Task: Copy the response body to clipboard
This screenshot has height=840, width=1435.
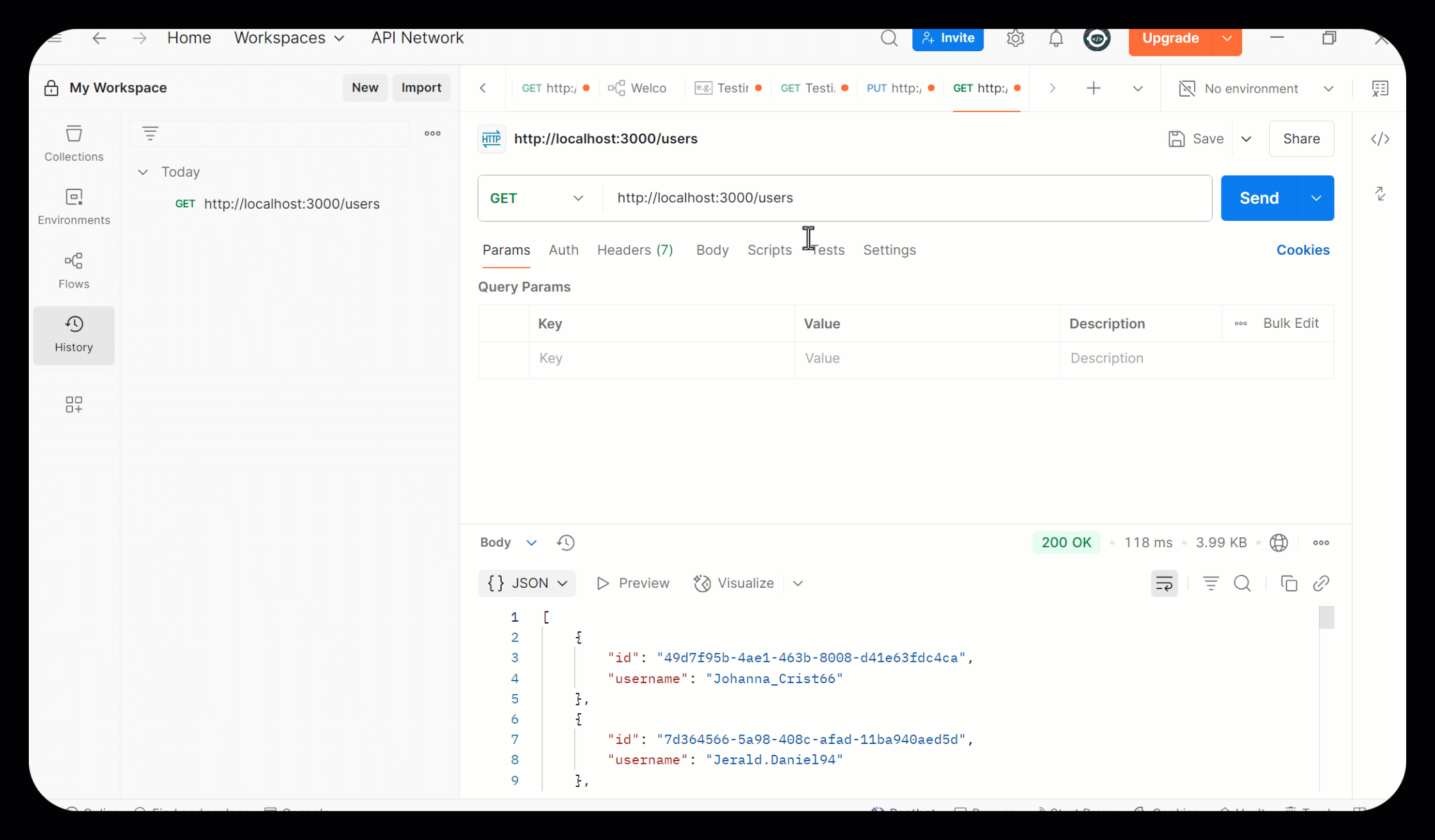Action: 1289,583
